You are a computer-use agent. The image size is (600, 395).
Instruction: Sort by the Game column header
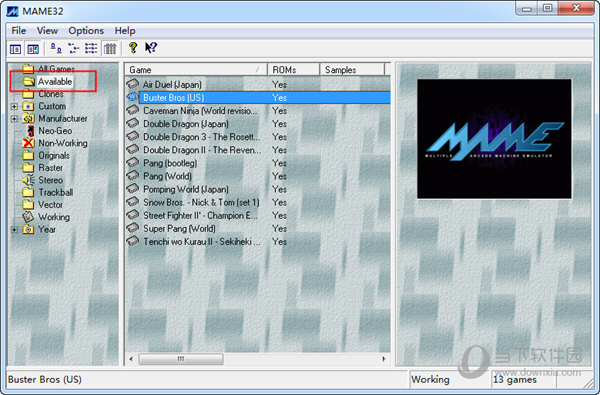[196, 70]
